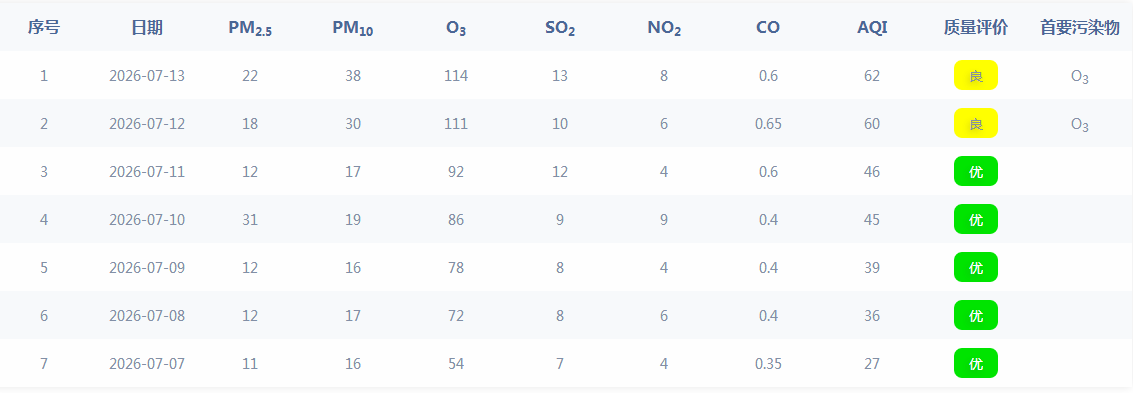
Task: Click the 质量评价 column header
Action: click(x=975, y=28)
